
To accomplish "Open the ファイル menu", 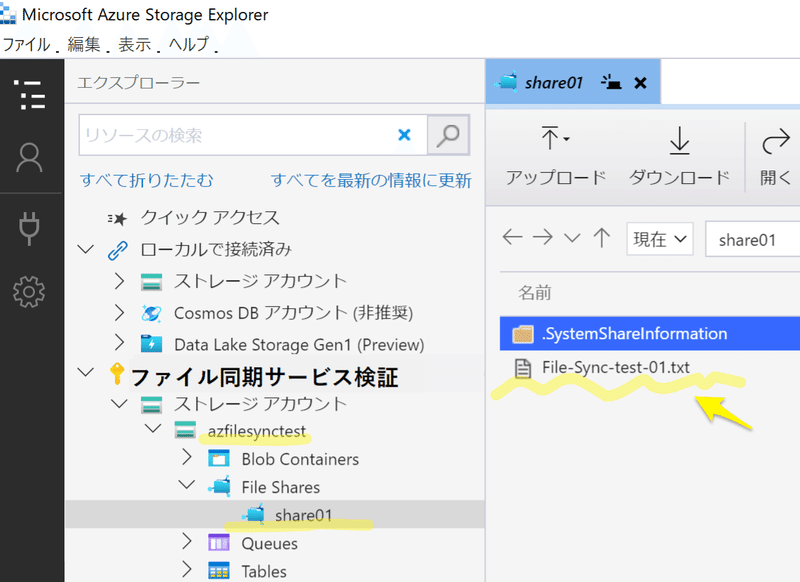I will 27,44.
